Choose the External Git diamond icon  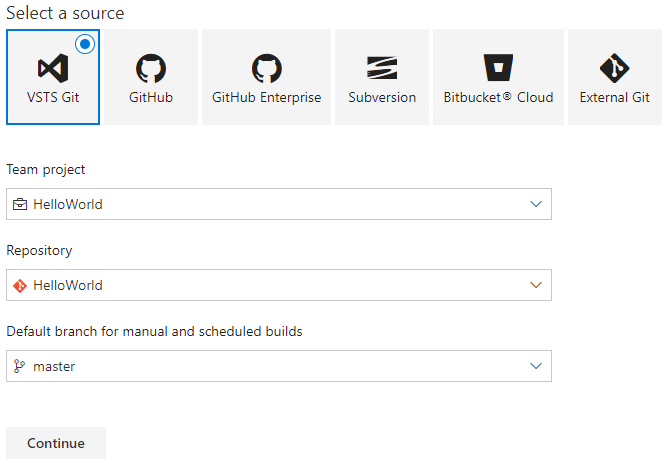click(614, 68)
